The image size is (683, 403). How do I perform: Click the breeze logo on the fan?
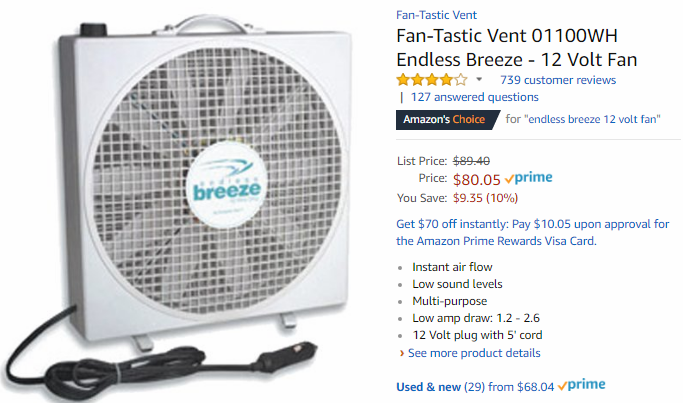pyautogui.click(x=227, y=185)
